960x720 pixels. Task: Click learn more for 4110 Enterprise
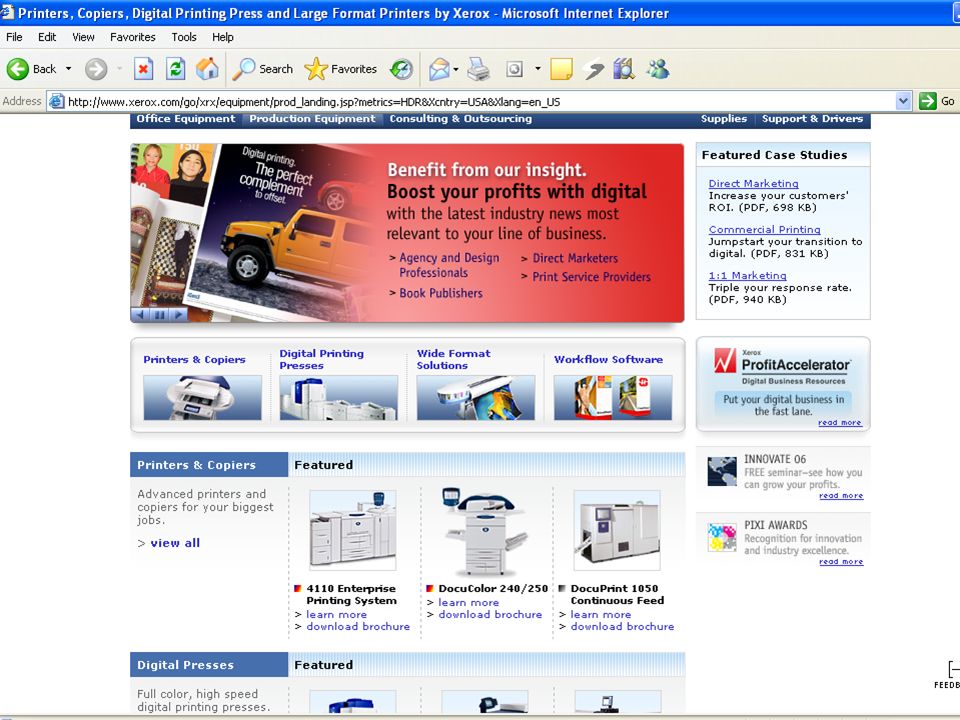click(x=336, y=615)
